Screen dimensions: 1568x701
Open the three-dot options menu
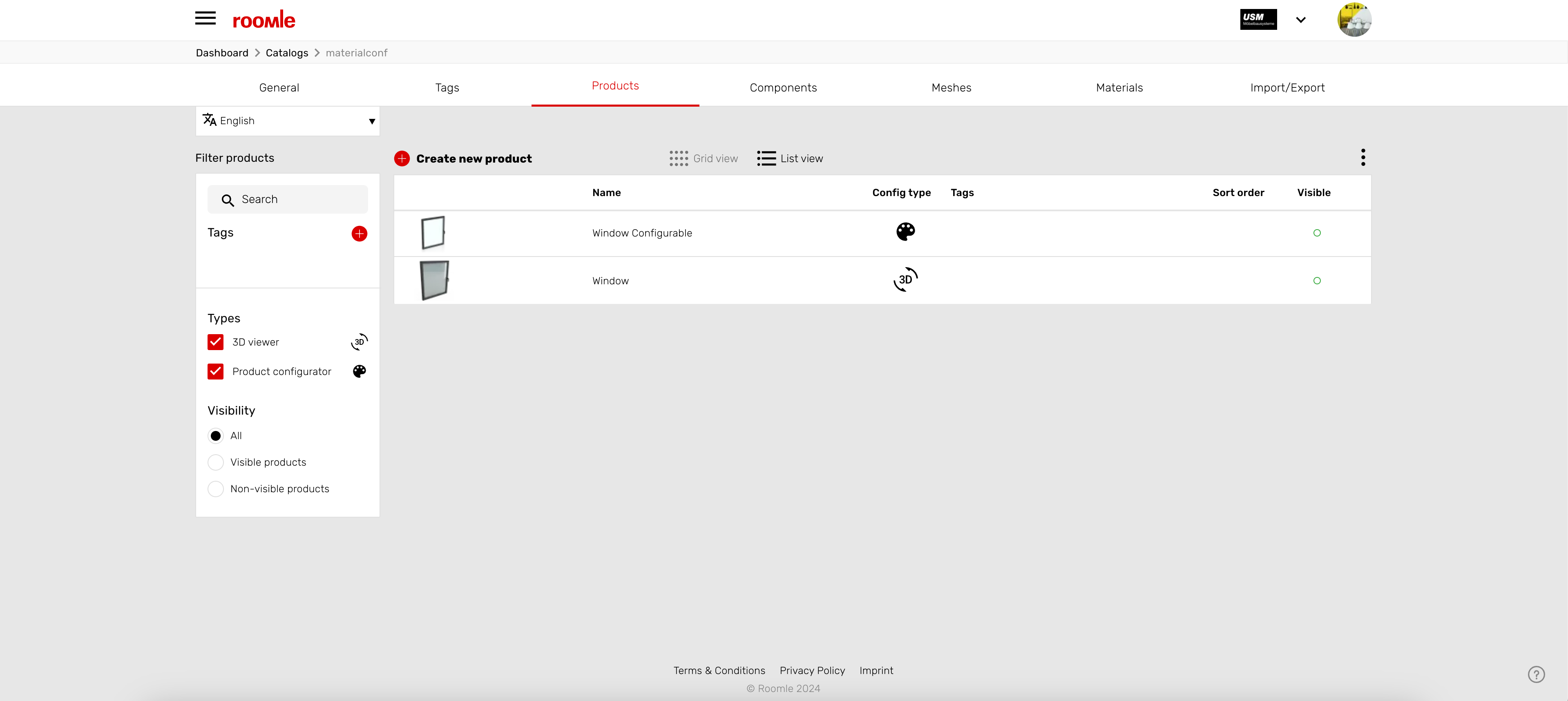(x=1363, y=158)
